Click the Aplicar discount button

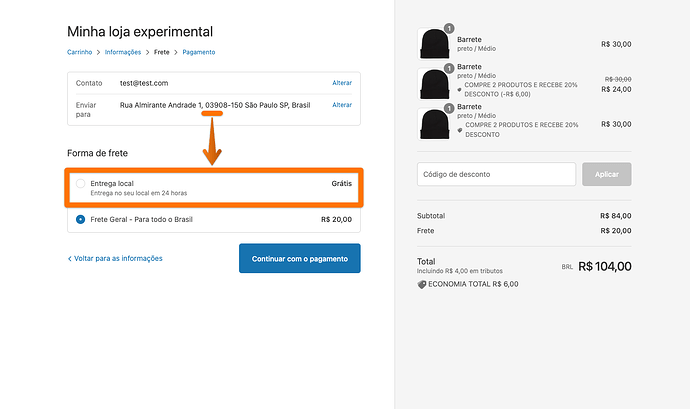(606, 174)
